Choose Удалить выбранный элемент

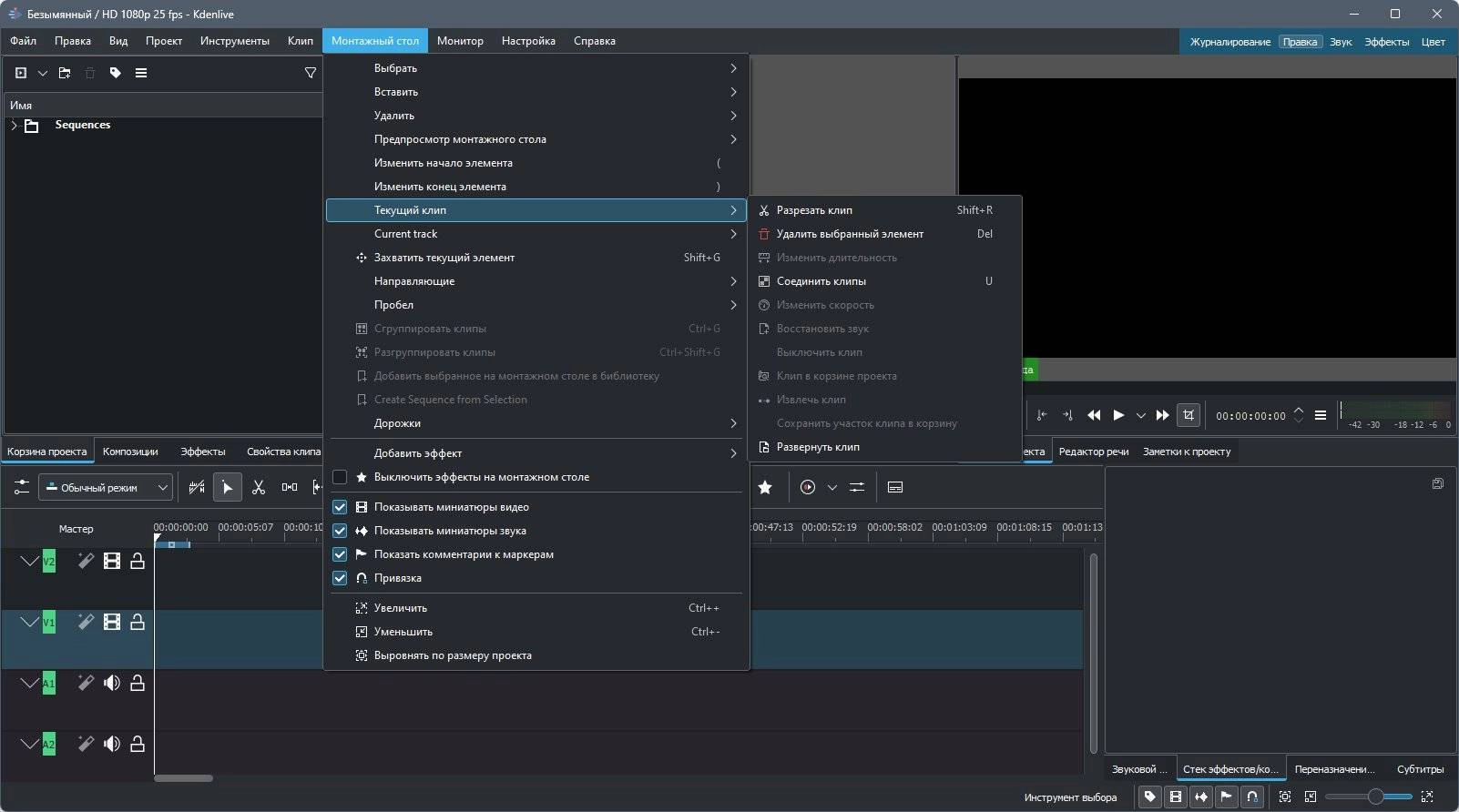884,234
